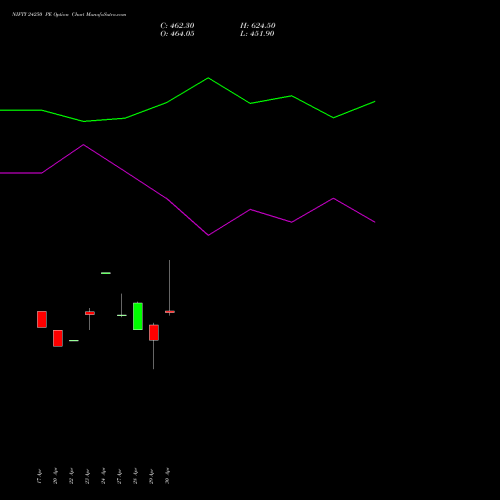Click the 17 Apr red candle
Screen dimensions: 500x500
pyautogui.click(x=42, y=319)
